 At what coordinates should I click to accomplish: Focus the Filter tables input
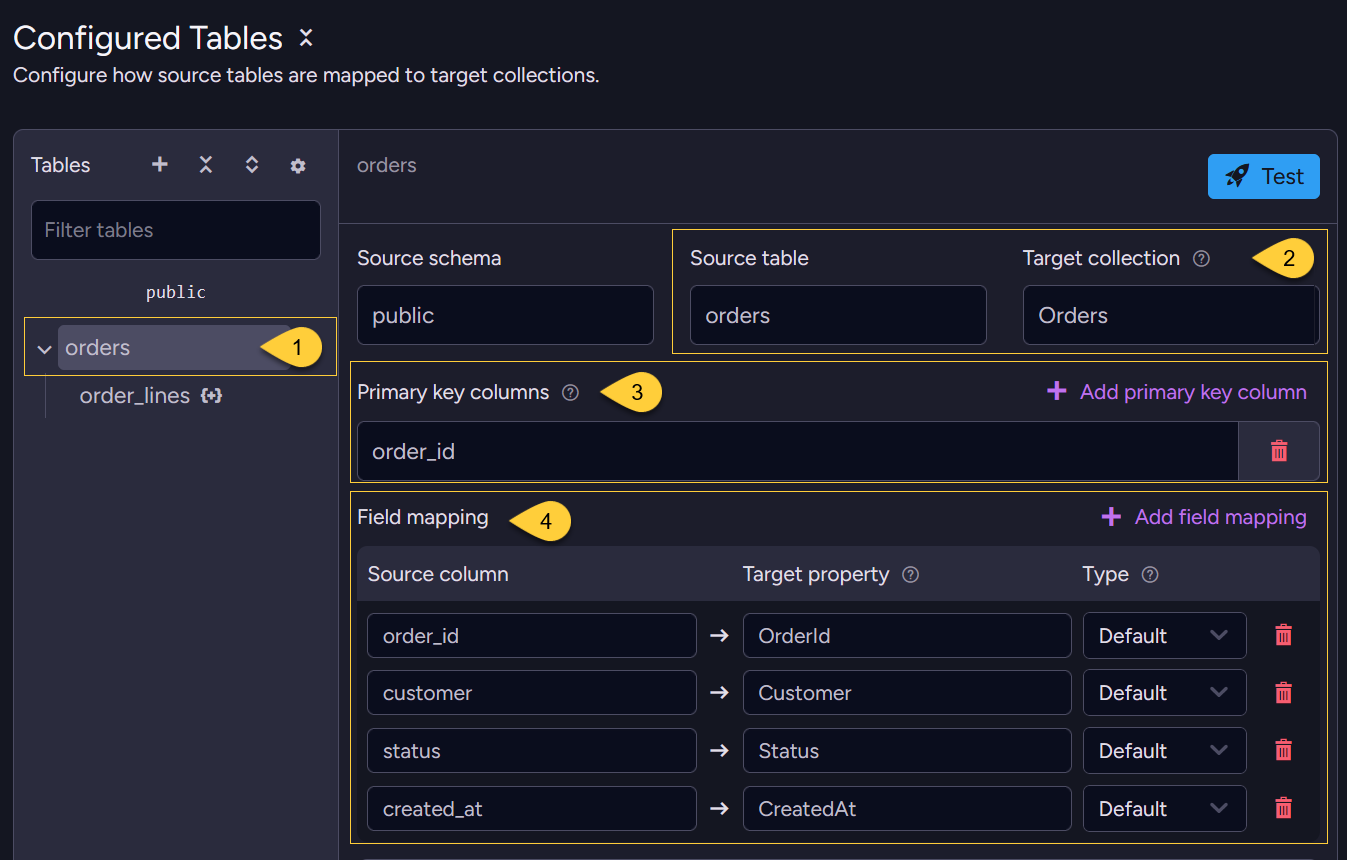pos(176,230)
